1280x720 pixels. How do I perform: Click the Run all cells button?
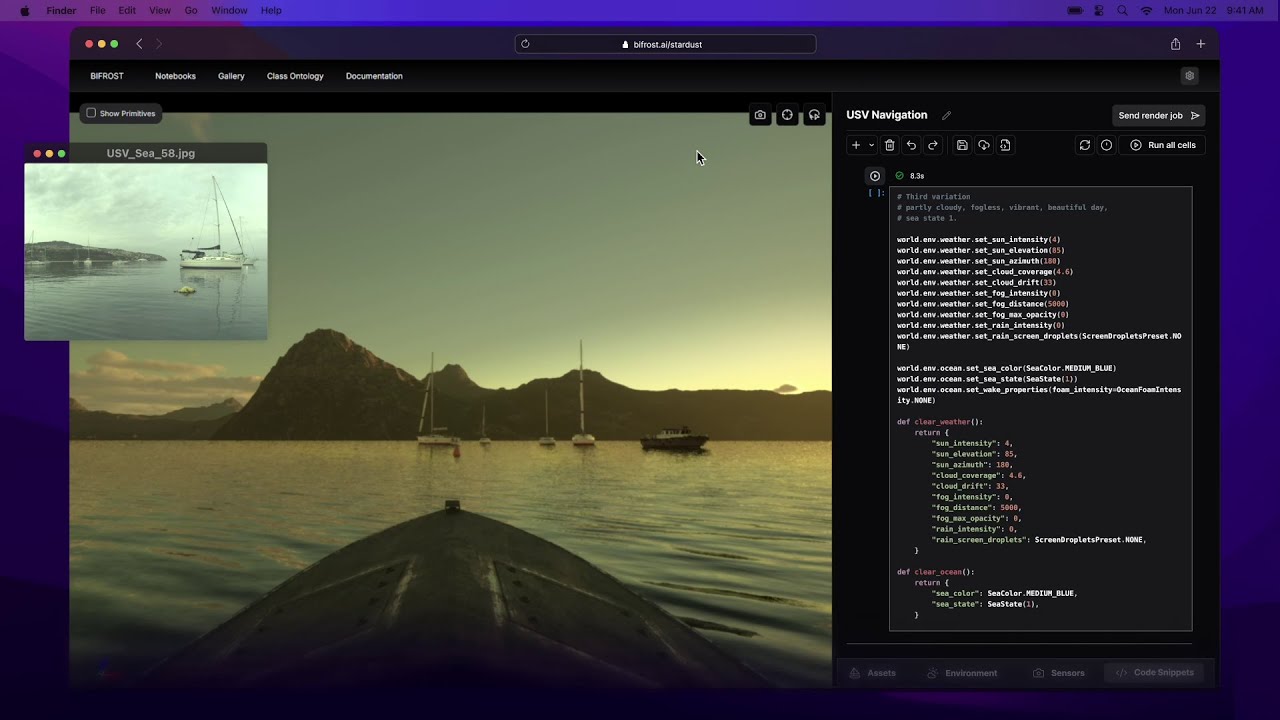(x=1163, y=145)
